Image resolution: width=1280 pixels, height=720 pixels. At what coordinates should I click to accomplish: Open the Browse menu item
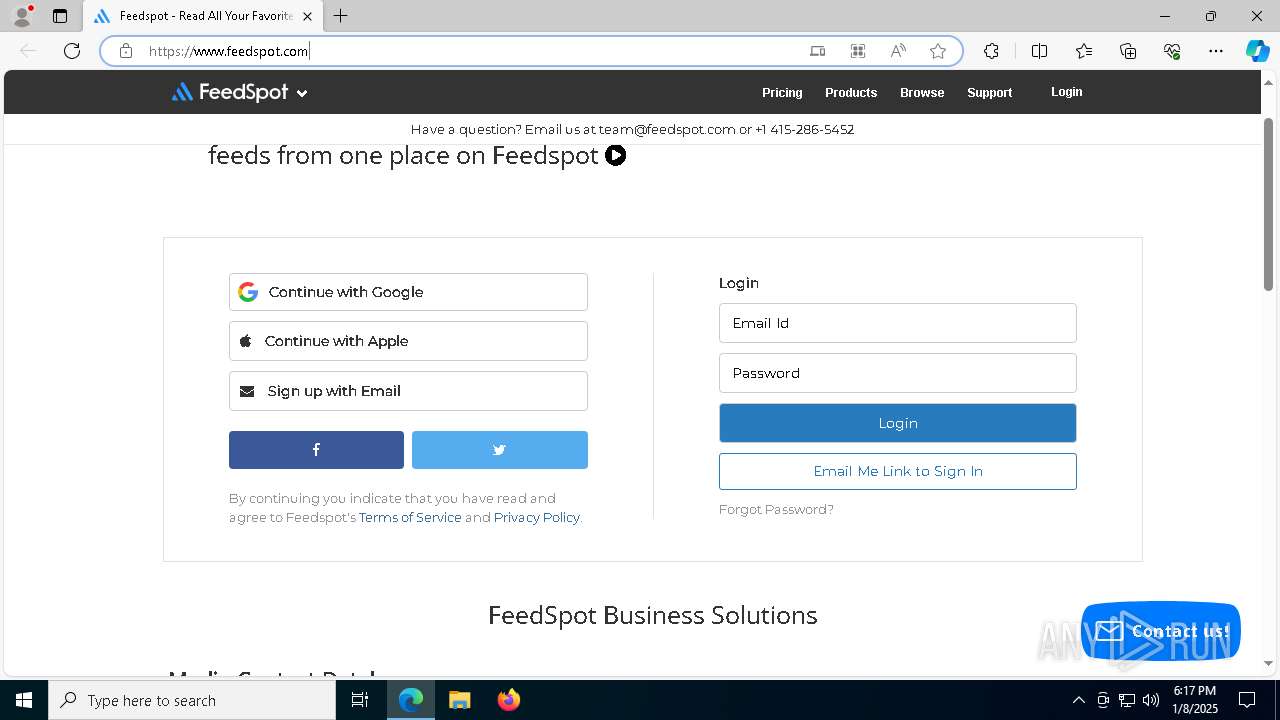click(922, 92)
